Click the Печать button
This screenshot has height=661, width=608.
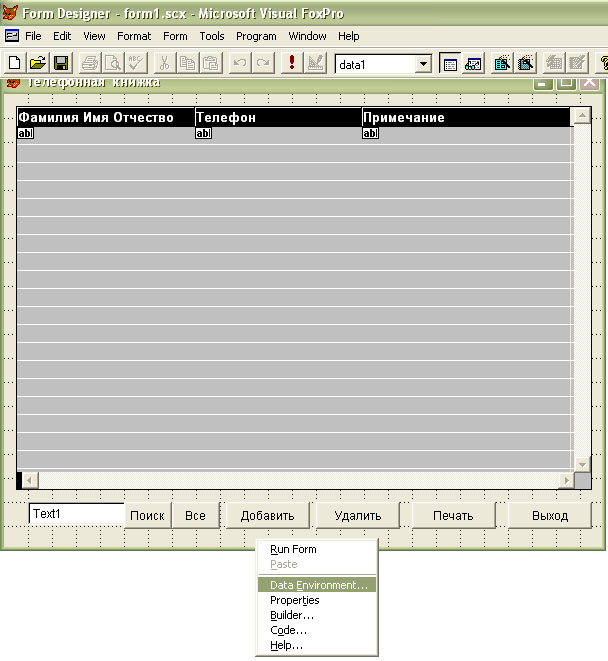pyautogui.click(x=453, y=516)
